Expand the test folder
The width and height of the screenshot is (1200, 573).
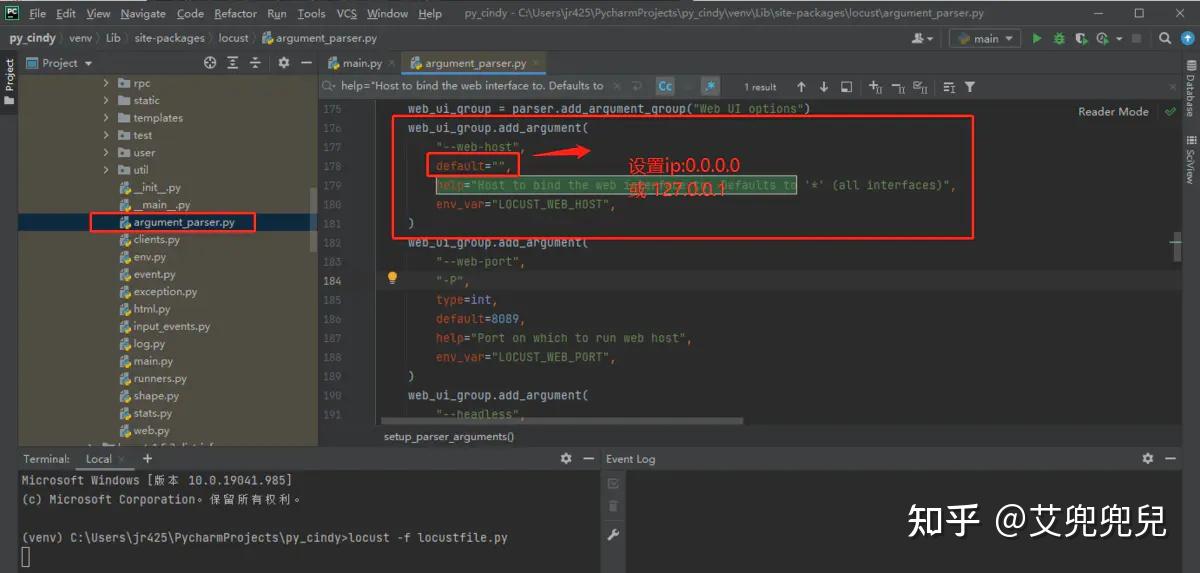pyautogui.click(x=107, y=135)
